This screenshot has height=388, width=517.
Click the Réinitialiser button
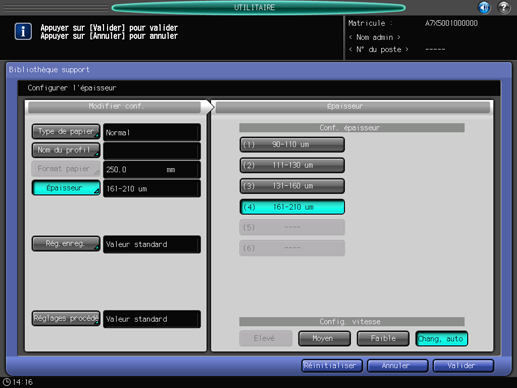[x=332, y=366]
